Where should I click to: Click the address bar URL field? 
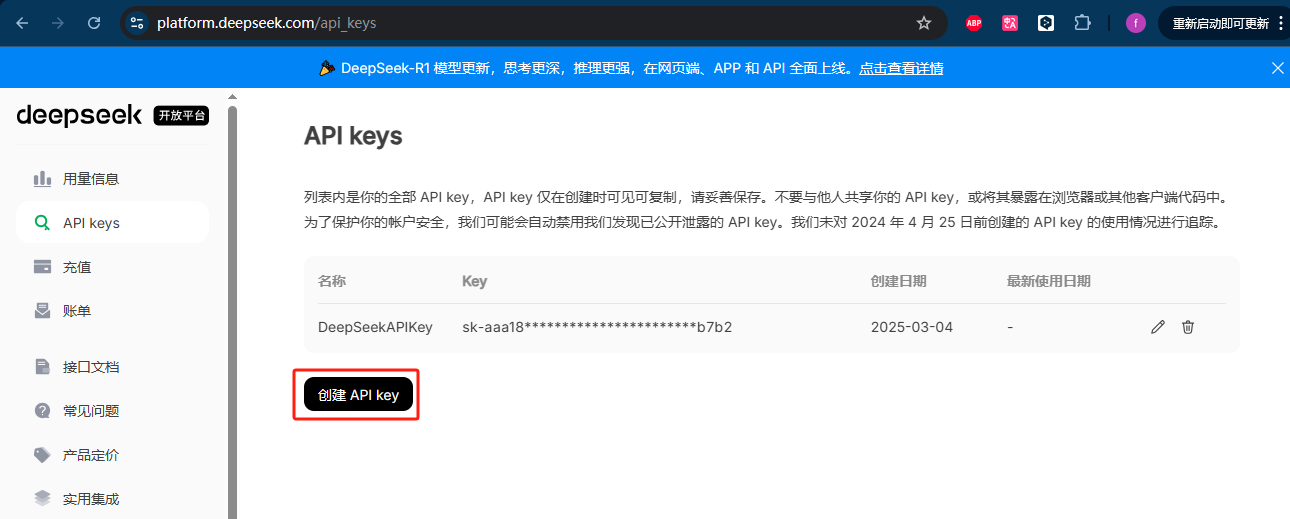[530, 23]
